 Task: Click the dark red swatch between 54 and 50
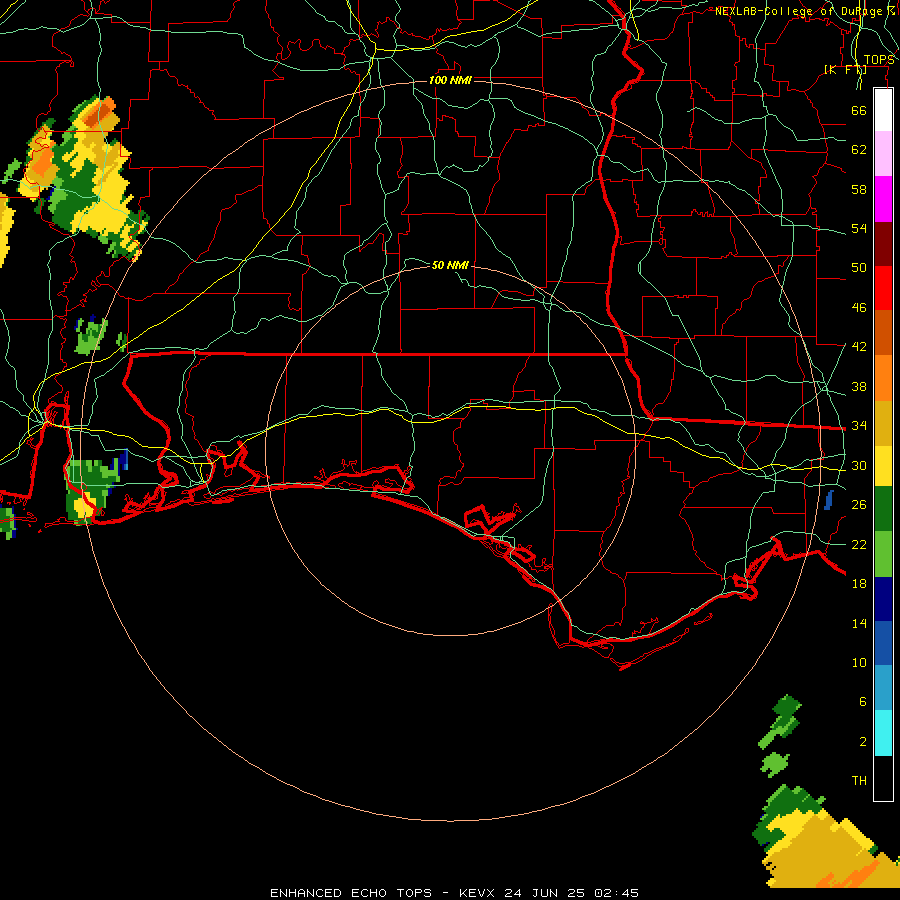pos(883,243)
